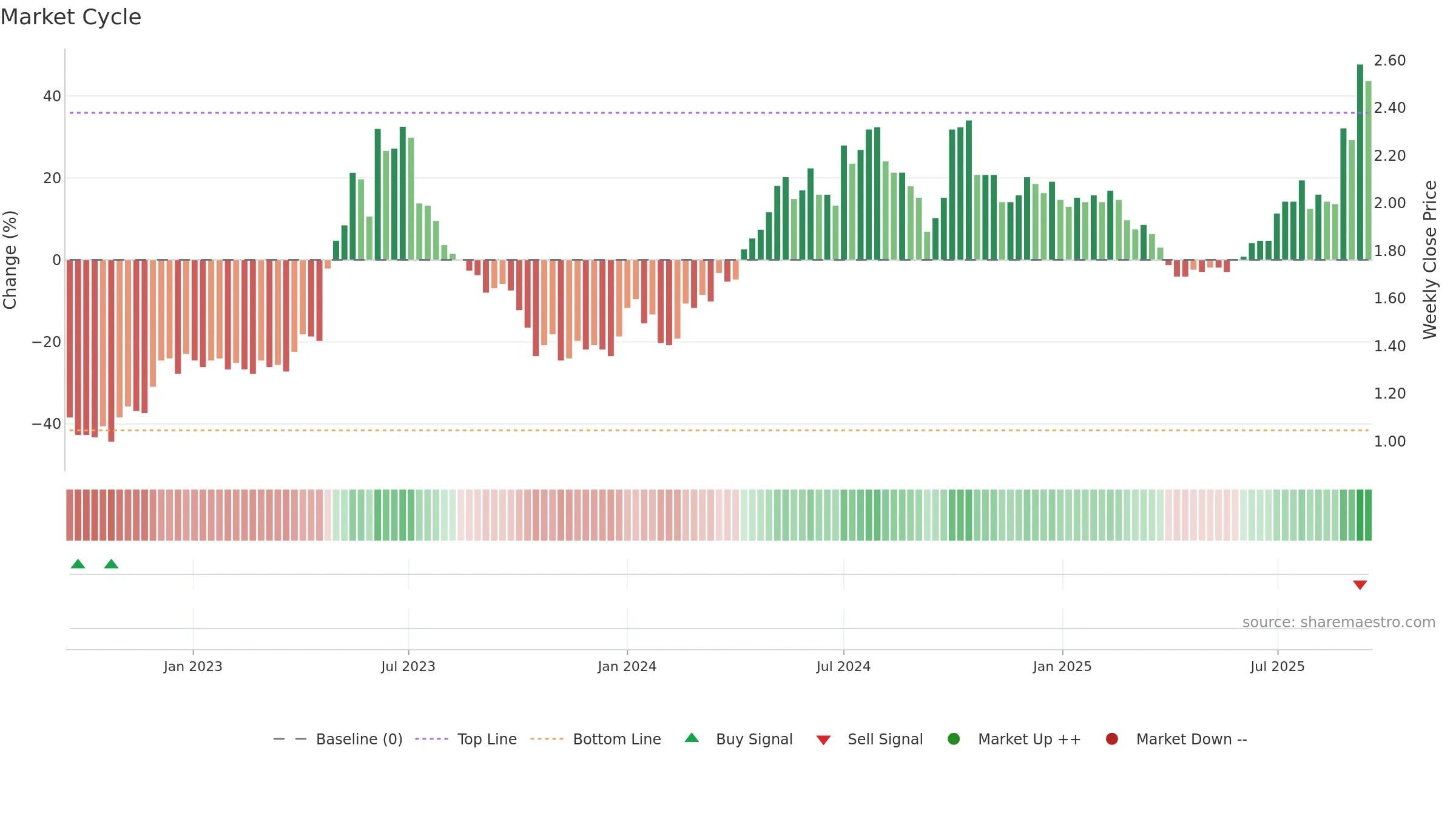Screen dimensions: 1456x819
Task: Click the first green buy signal marker on the chart
Action: click(x=78, y=564)
